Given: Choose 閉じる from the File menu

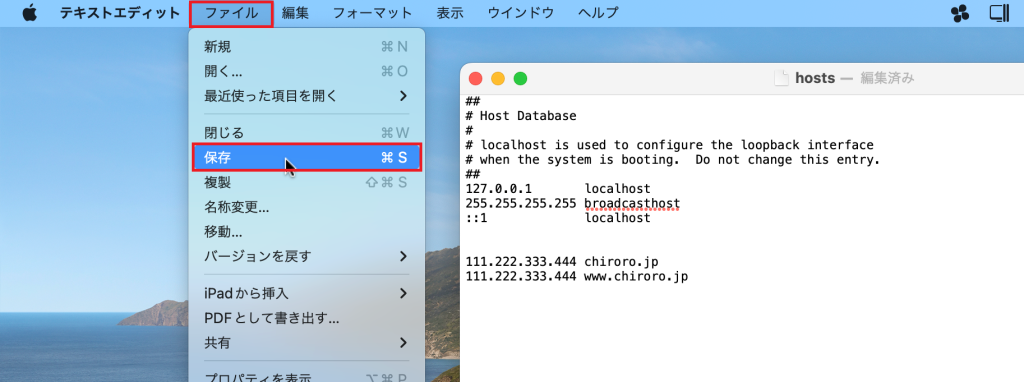Looking at the screenshot, I should coord(306,133).
